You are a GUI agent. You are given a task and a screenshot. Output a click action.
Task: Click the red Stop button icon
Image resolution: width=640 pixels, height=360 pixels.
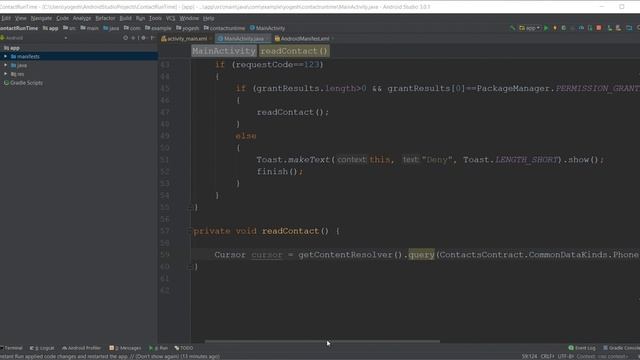coord(599,28)
